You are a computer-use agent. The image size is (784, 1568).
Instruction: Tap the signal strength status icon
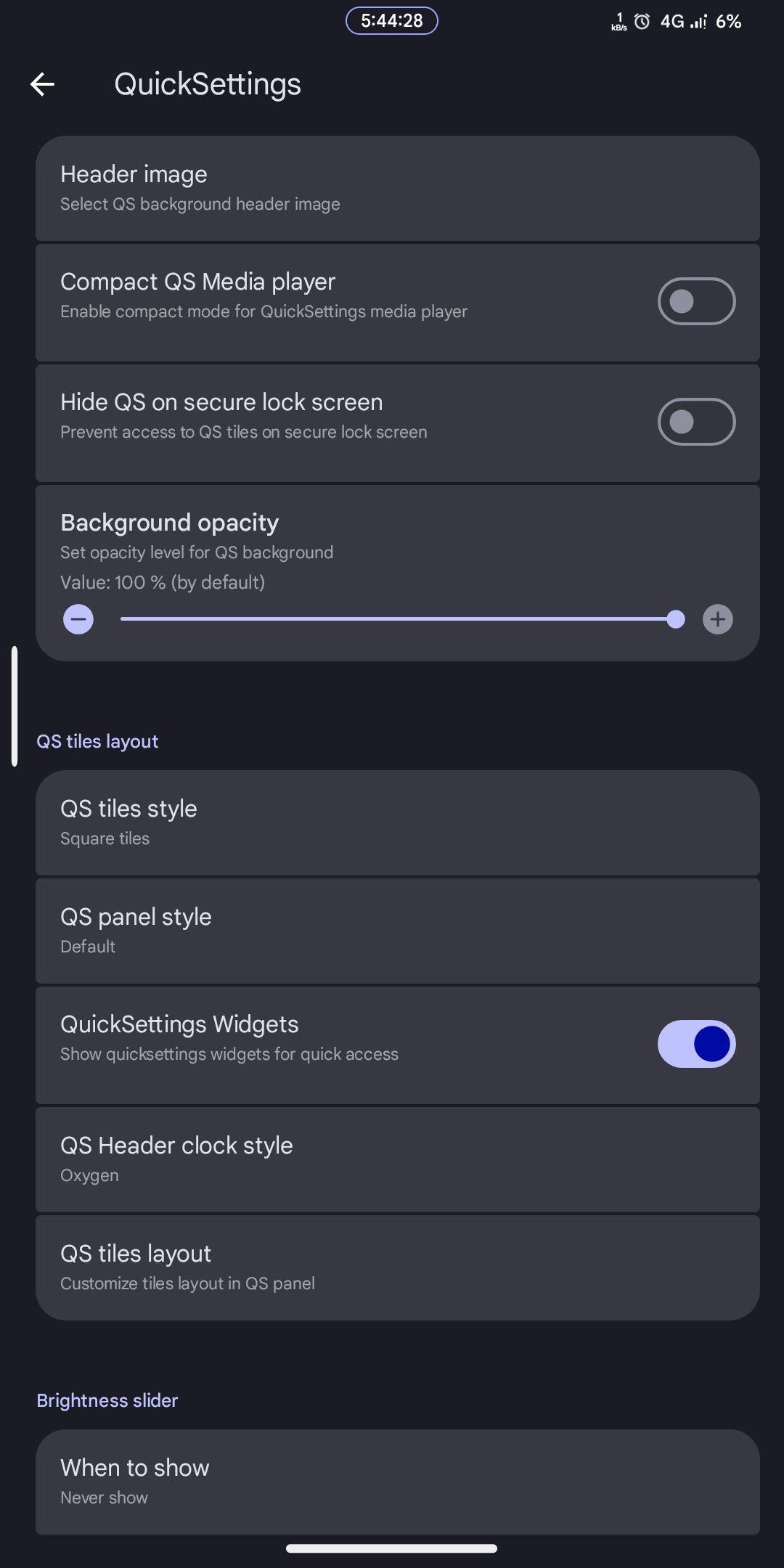(698, 22)
